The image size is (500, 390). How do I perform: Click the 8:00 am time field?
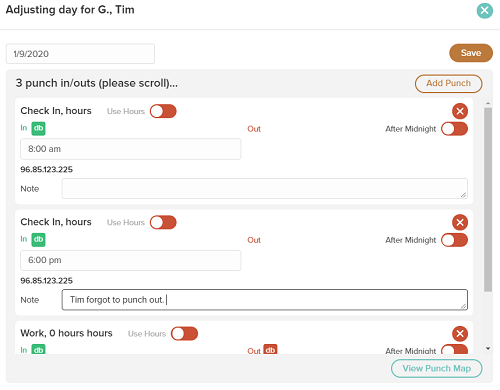coord(130,149)
